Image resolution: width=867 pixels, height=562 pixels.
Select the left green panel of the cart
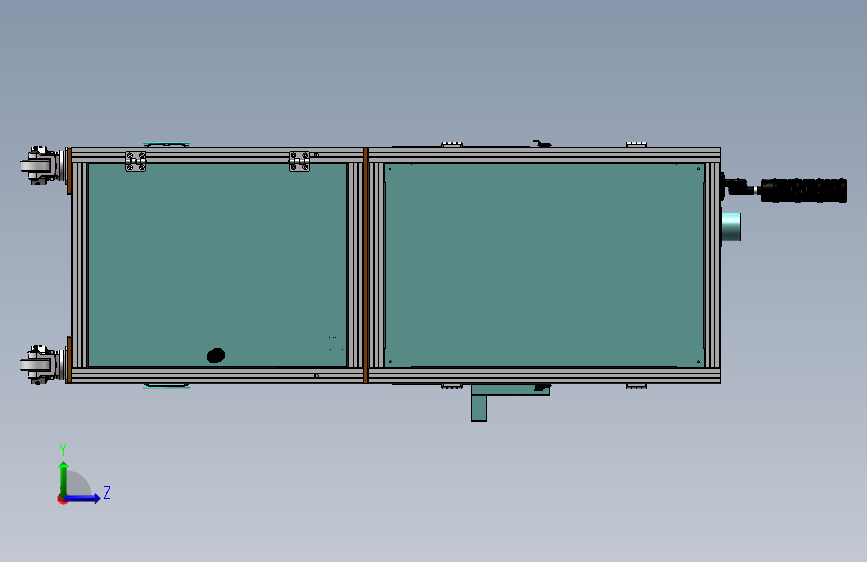(217, 264)
